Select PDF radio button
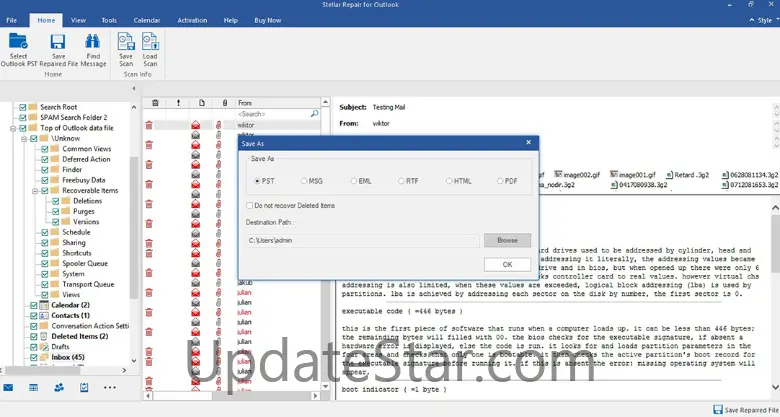The image size is (780, 417). pyautogui.click(x=500, y=181)
